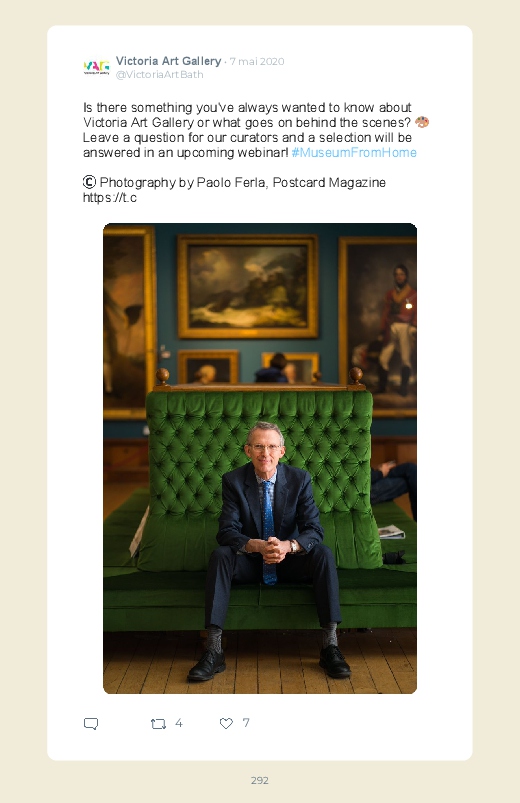Image resolution: width=520 pixels, height=803 pixels.
Task: Like the tweet with the heart icon
Action: coord(226,723)
